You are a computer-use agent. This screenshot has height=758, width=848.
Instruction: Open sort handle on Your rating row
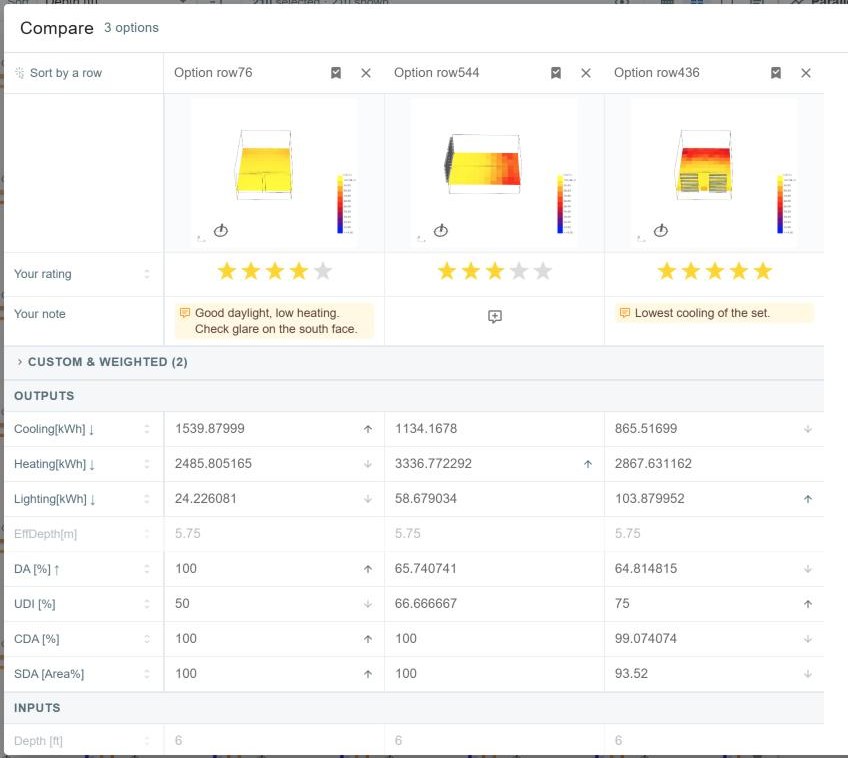[147, 274]
